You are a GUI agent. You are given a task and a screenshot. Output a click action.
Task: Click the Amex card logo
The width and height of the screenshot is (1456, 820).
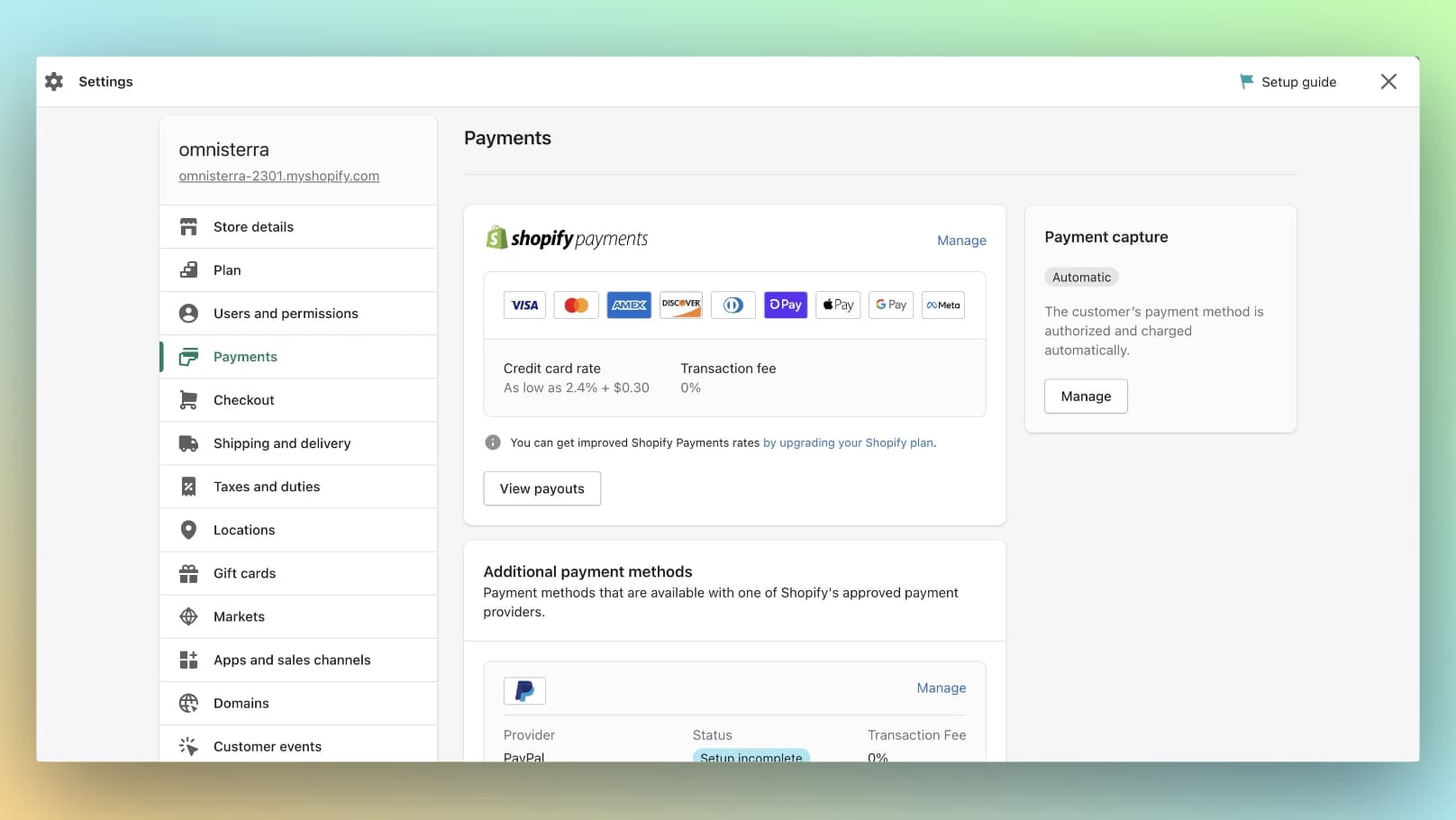(629, 305)
